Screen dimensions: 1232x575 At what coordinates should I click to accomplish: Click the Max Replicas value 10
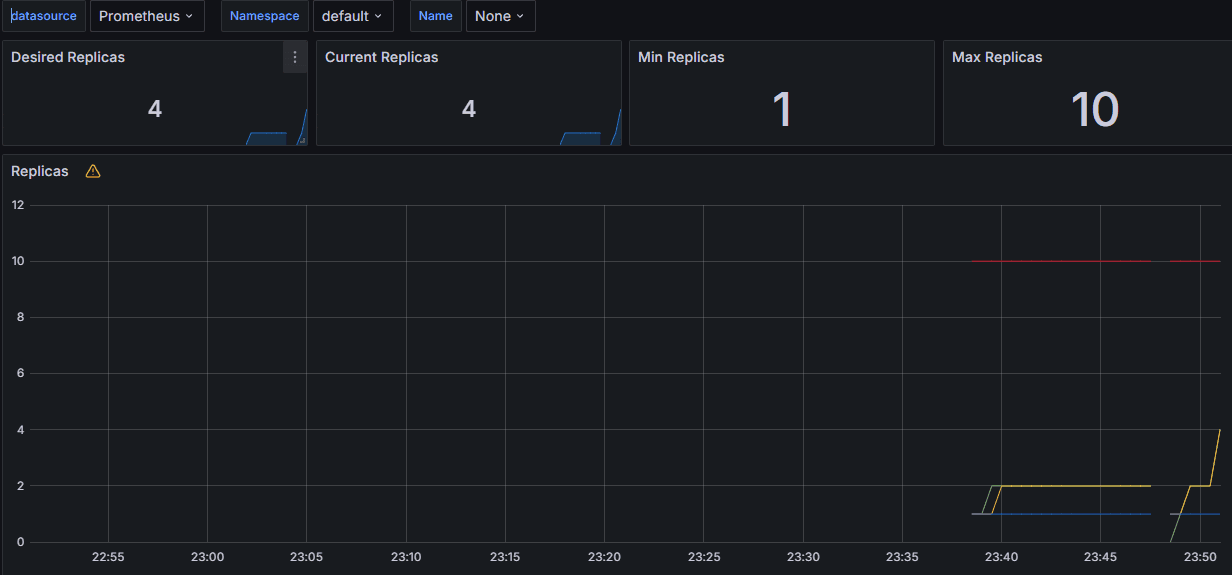tap(1094, 109)
